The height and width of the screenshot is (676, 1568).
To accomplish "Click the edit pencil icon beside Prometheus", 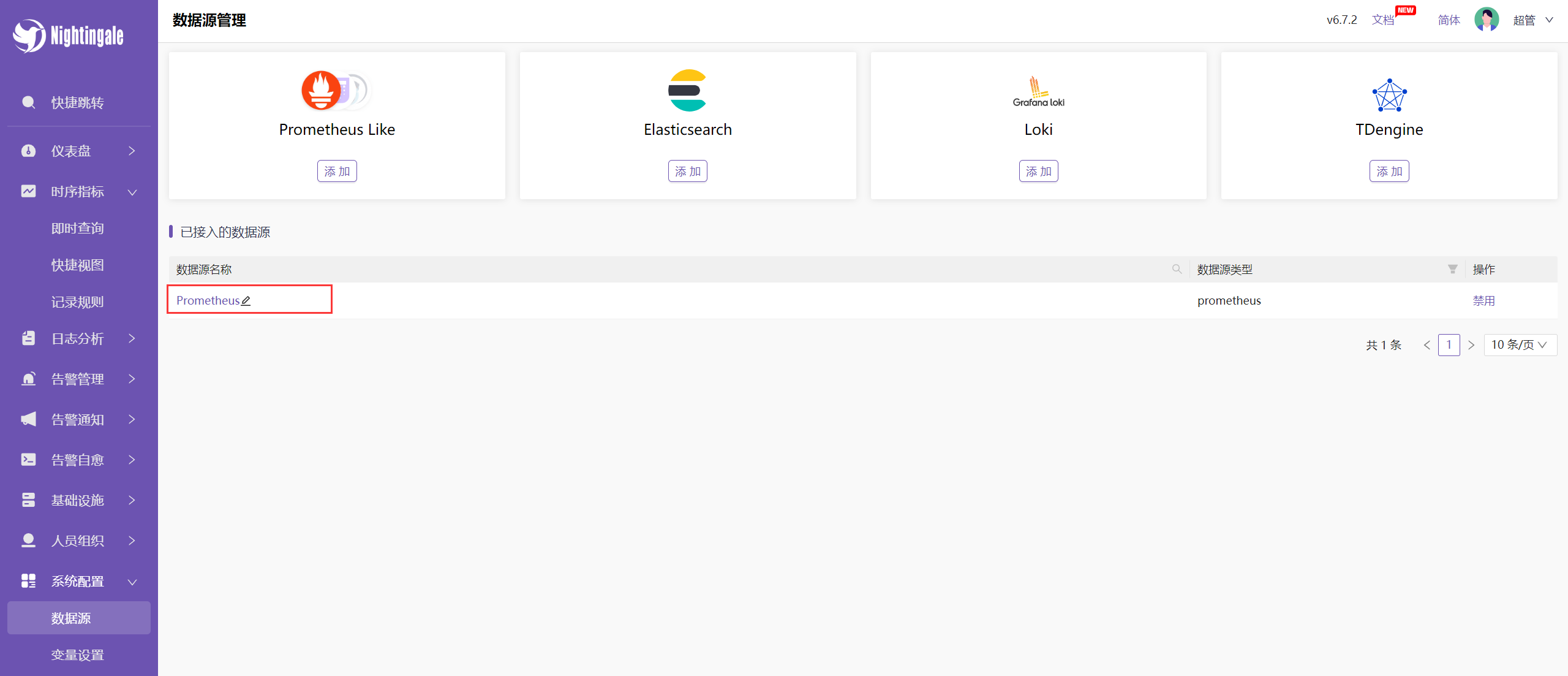I will tap(246, 301).
